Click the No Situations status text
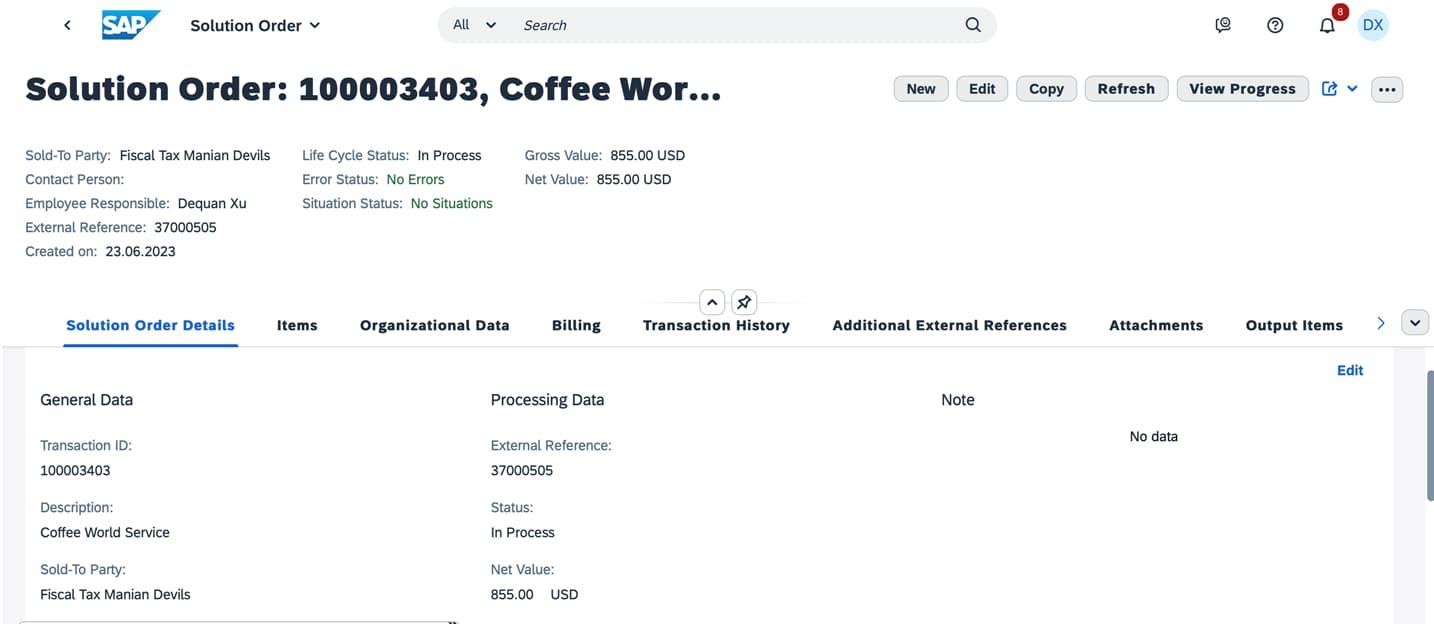The image size is (1434, 624). (x=452, y=203)
